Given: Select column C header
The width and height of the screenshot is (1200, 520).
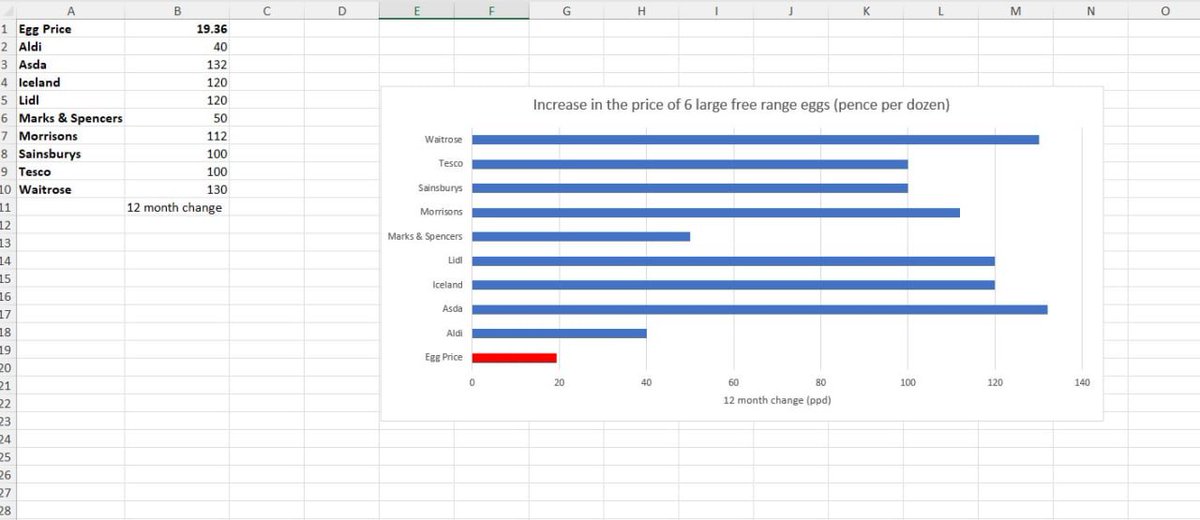Looking at the screenshot, I should [x=267, y=10].
